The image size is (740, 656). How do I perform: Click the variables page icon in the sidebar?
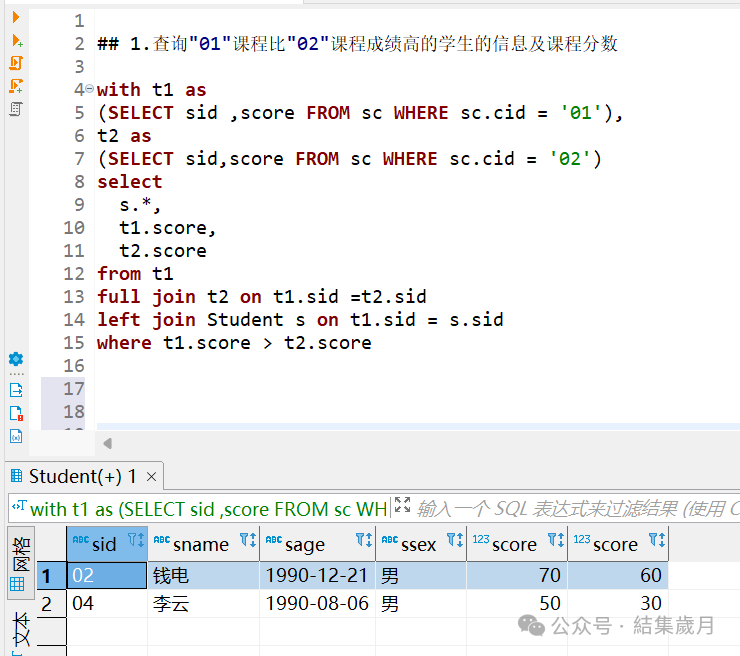(16, 436)
